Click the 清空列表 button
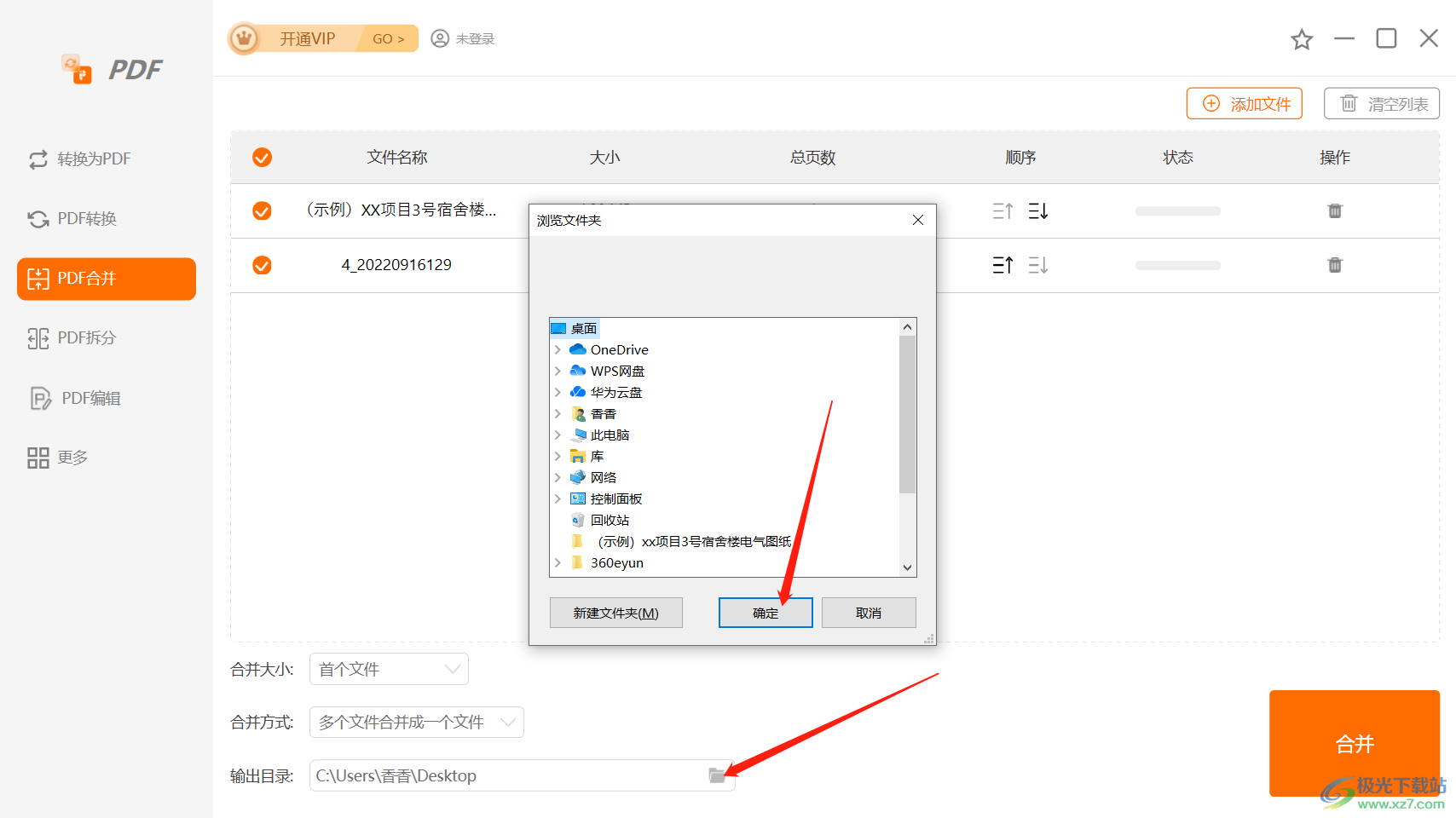1456x818 pixels. [1382, 103]
